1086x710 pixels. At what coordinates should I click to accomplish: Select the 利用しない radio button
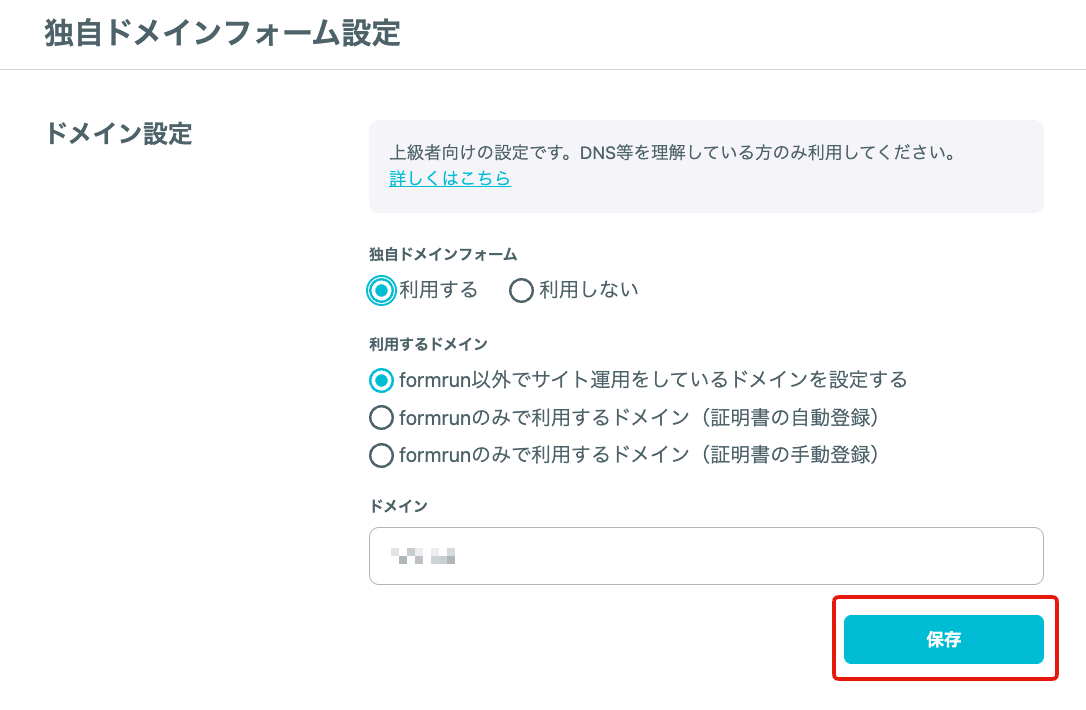521,290
